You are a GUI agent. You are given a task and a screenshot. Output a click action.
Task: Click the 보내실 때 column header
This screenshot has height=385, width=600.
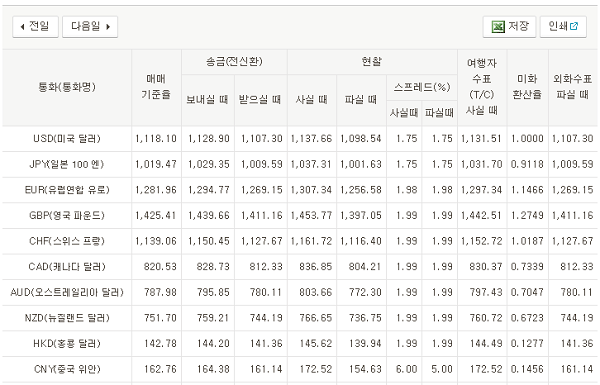207,100
